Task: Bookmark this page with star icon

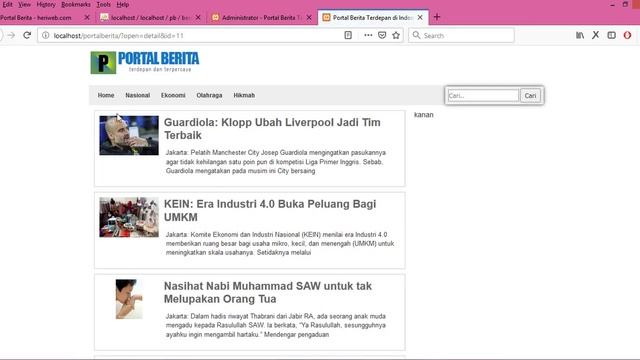Action: pos(396,36)
